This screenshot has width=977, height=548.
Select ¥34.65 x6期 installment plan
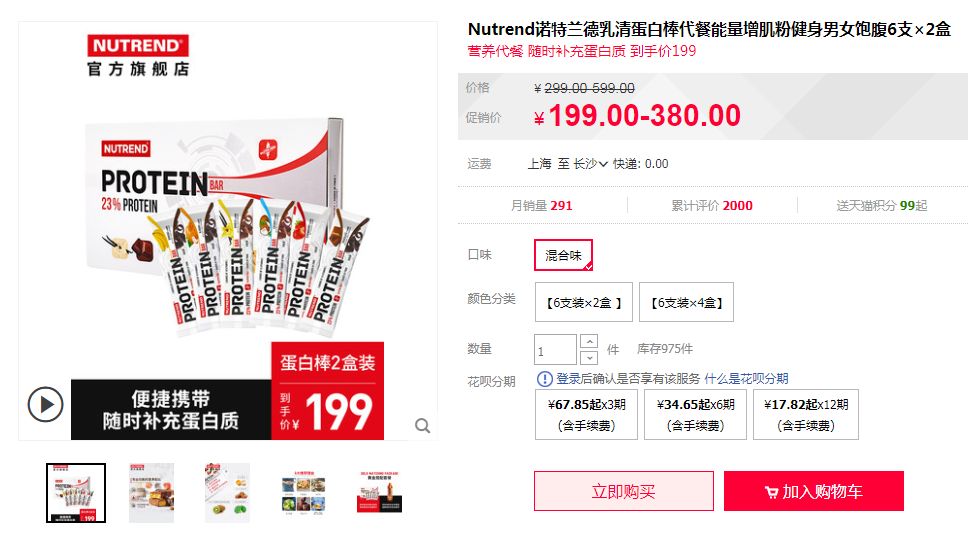coord(695,415)
